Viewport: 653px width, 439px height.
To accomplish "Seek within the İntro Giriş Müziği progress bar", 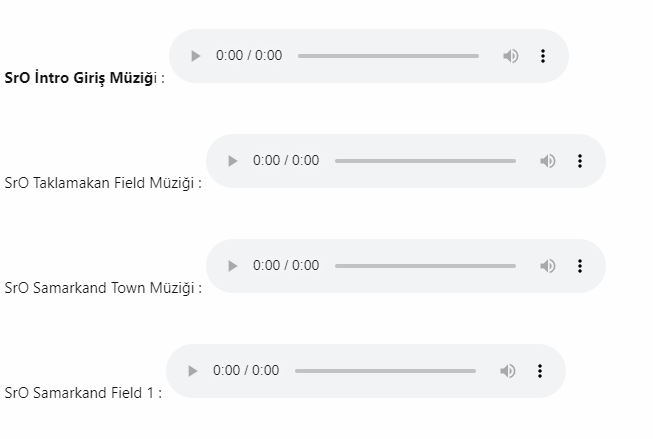I will 388,56.
